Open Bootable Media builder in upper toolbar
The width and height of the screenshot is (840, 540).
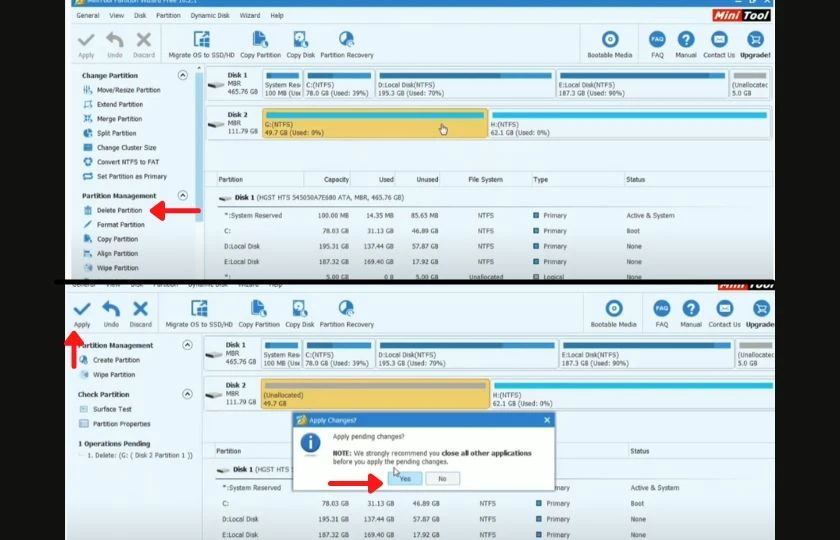[610, 44]
